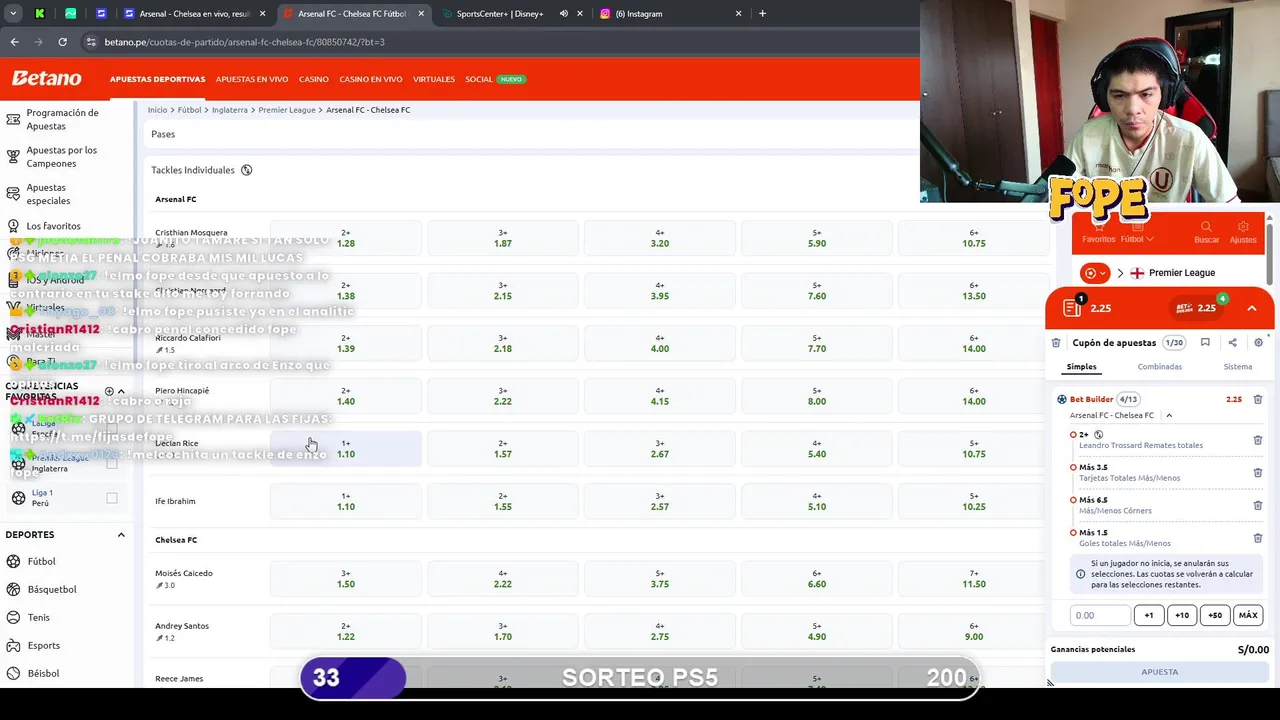Screen dimensions: 1280x720
Task: Click the Betano logo
Action: pos(46,78)
